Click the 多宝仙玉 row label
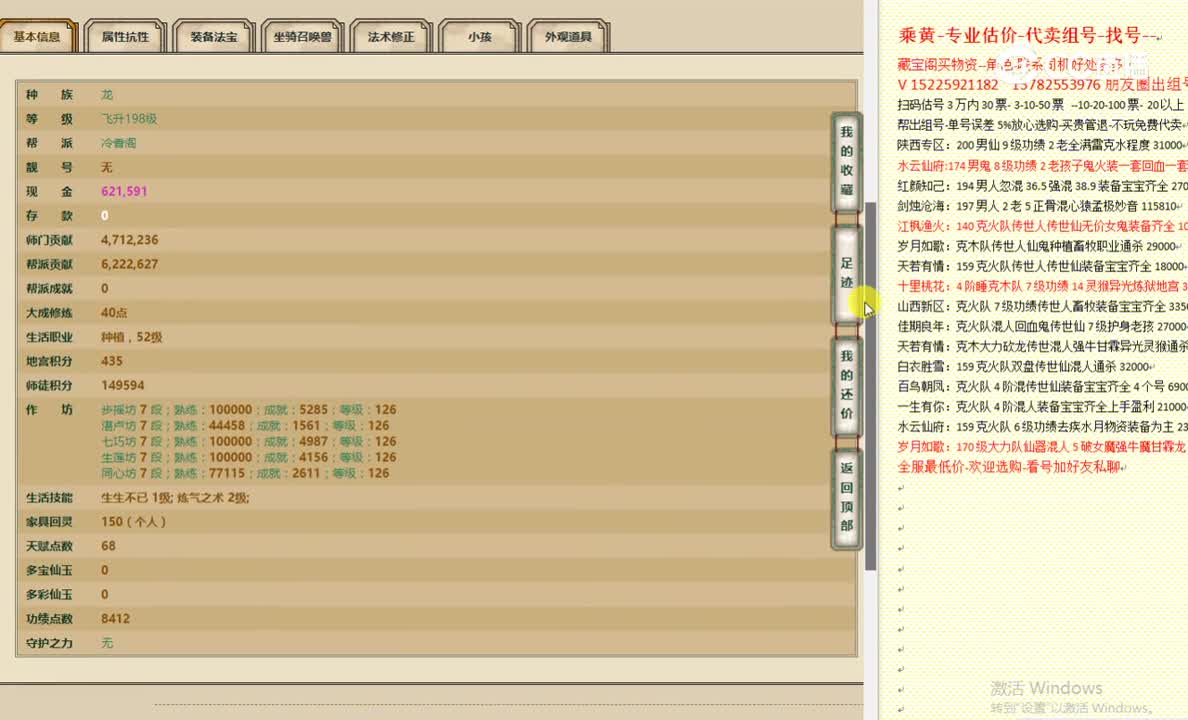 click(x=49, y=571)
